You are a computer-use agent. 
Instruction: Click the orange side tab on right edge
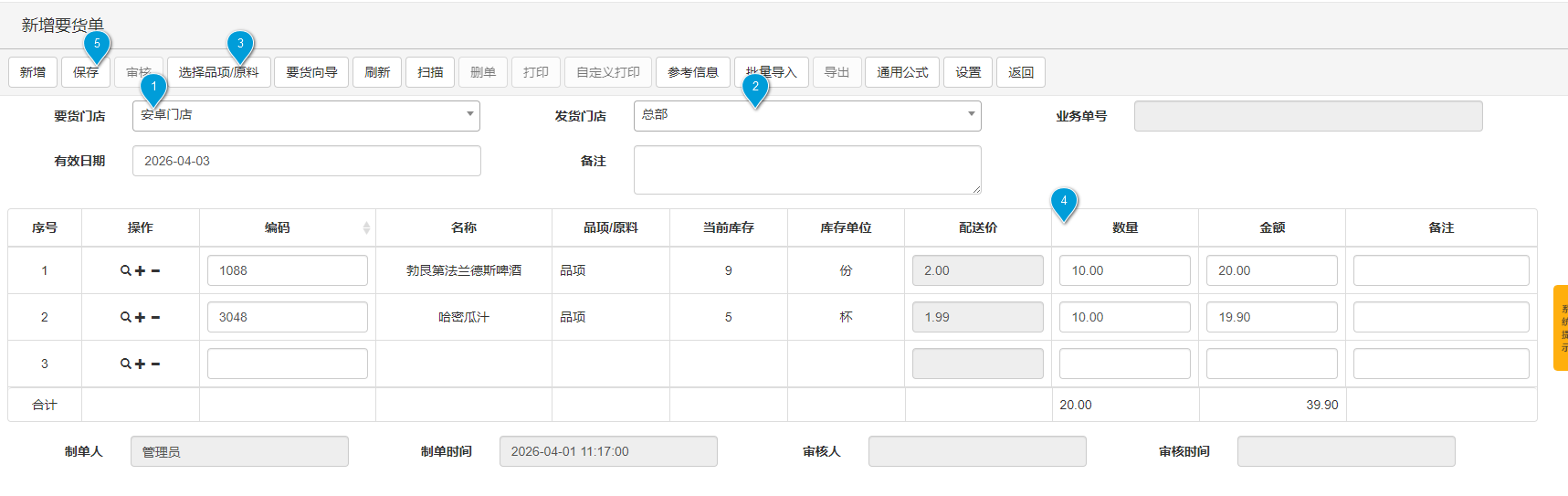coord(1561,328)
